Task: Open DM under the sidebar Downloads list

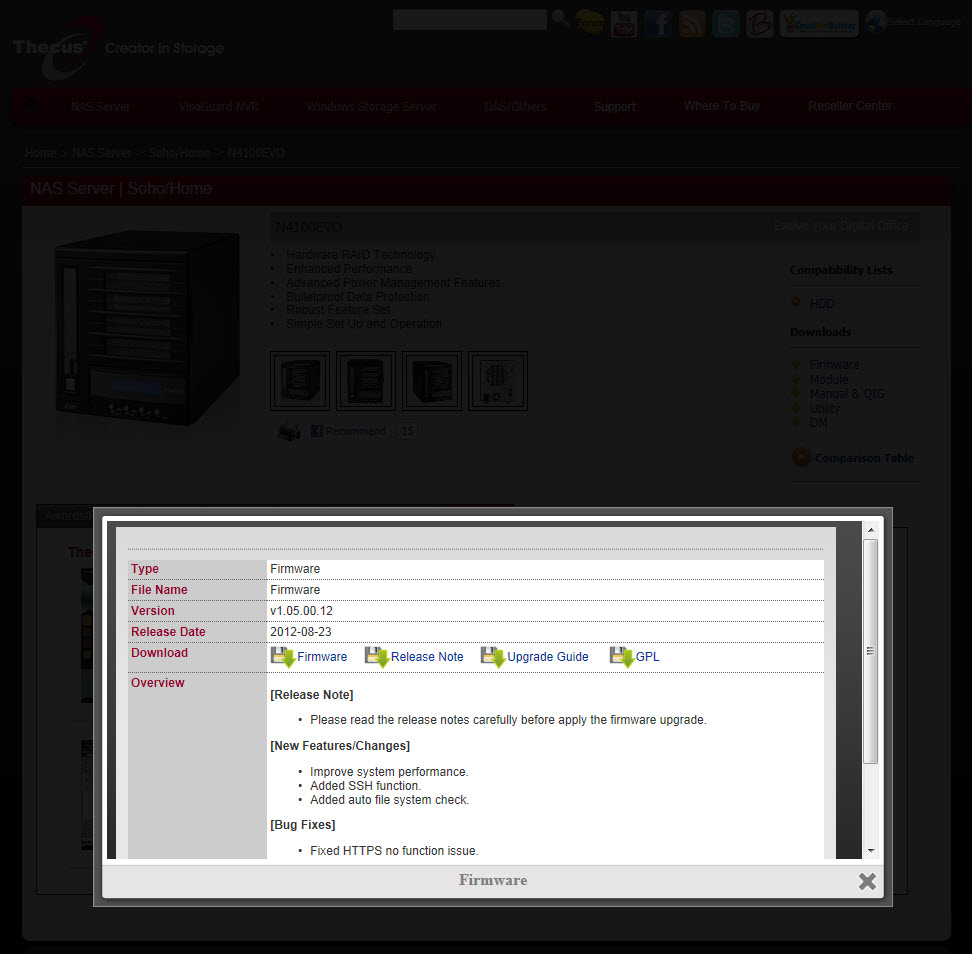Action: (x=818, y=423)
